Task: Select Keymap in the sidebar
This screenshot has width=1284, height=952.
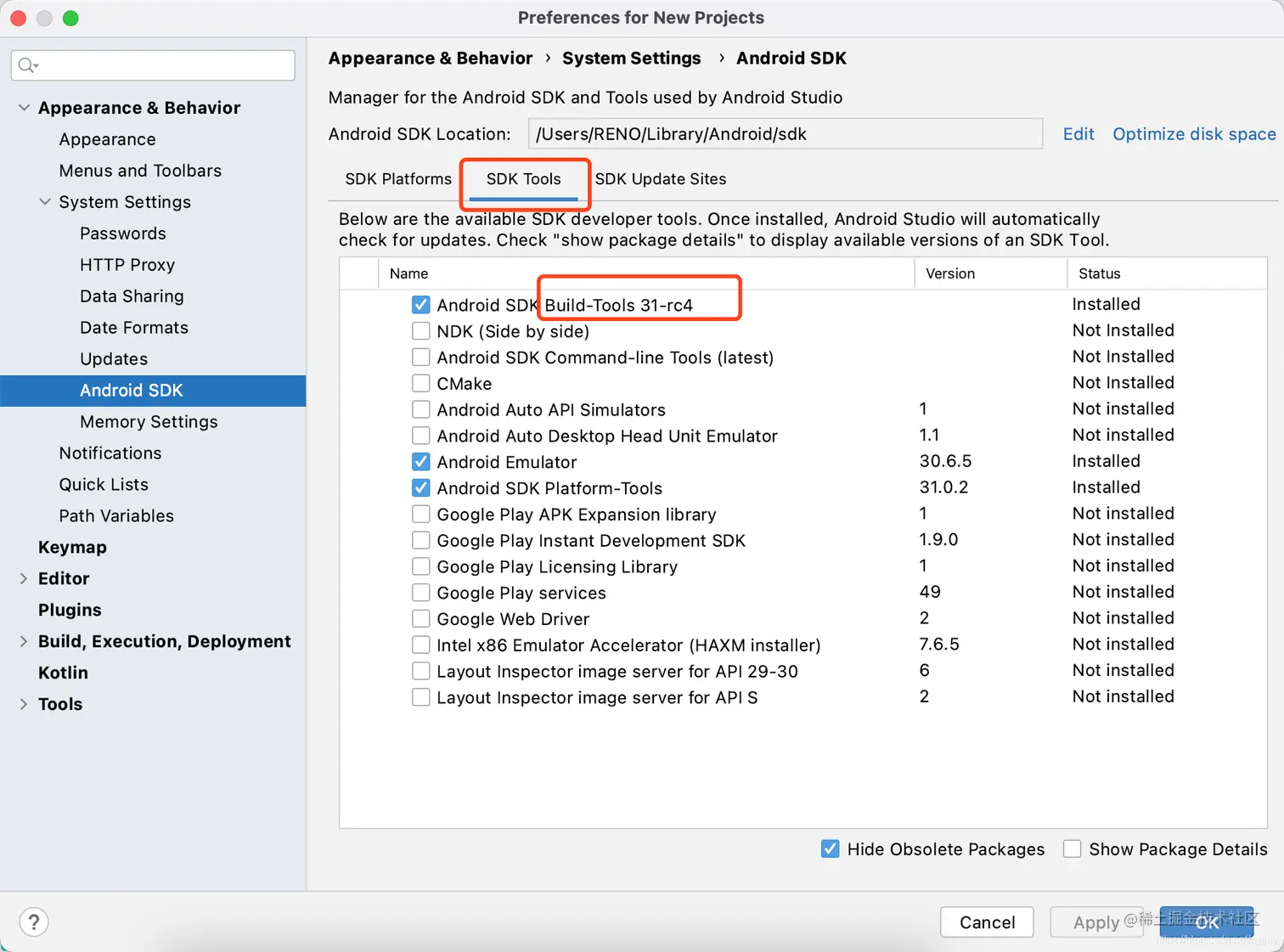Action: pos(72,548)
